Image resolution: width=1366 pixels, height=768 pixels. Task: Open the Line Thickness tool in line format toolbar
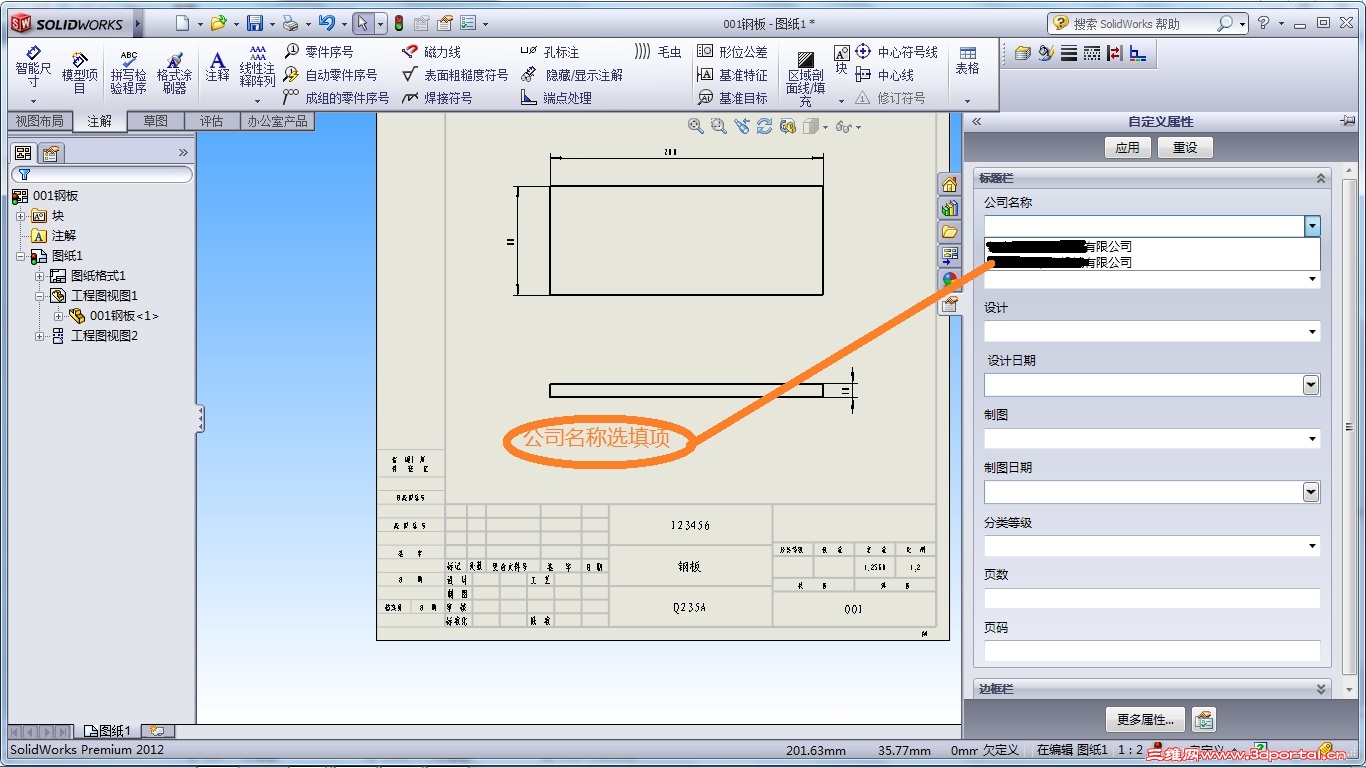(x=1069, y=53)
